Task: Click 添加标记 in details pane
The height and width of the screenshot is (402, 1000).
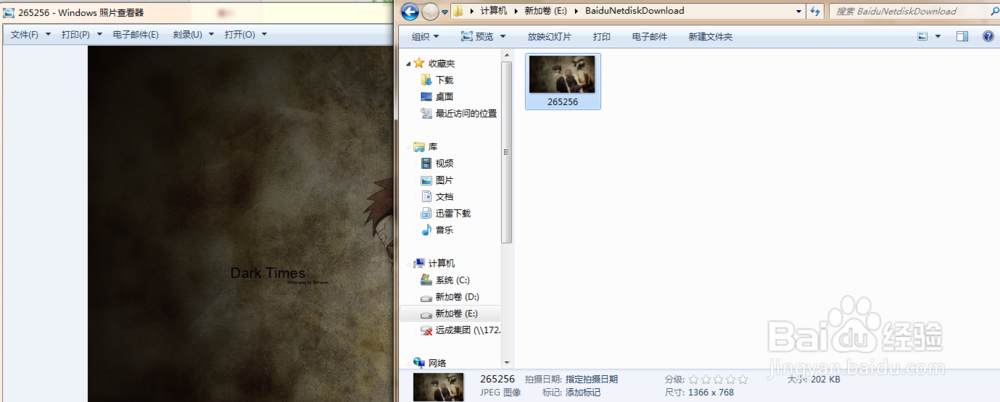Action: 583,393
